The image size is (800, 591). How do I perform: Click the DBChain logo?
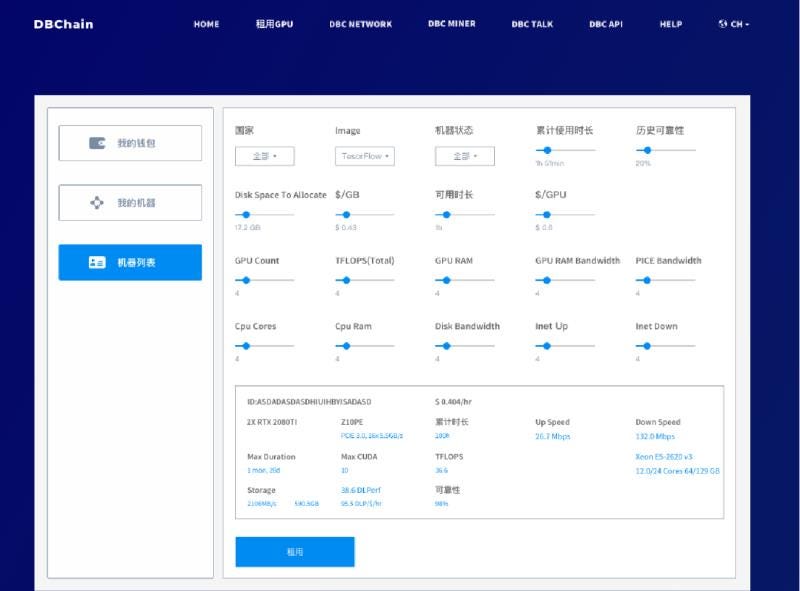click(x=63, y=24)
